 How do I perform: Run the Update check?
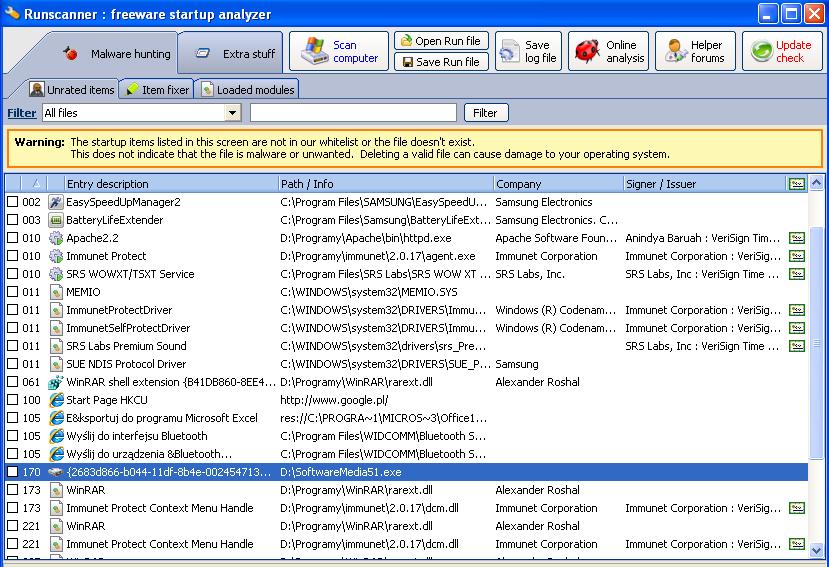pos(782,51)
